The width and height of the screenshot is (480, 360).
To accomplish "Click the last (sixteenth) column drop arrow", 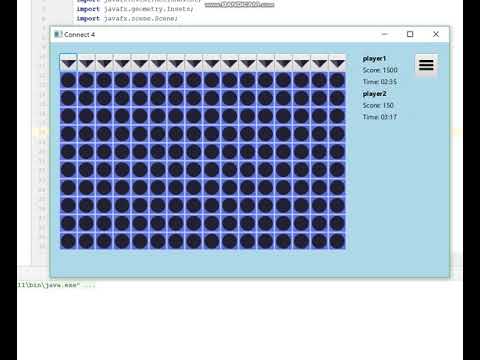I will (x=337, y=63).
